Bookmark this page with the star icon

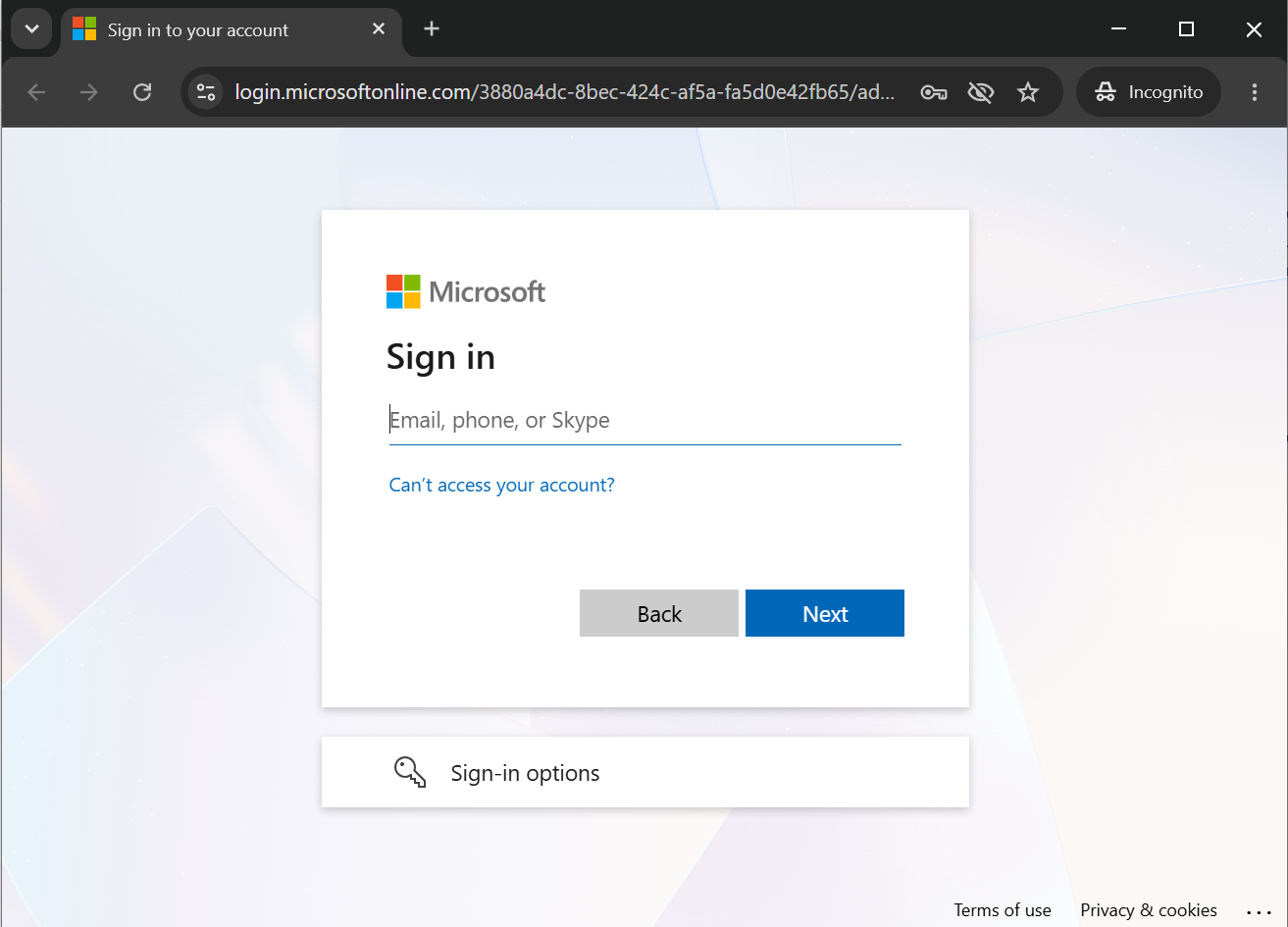click(x=1027, y=92)
